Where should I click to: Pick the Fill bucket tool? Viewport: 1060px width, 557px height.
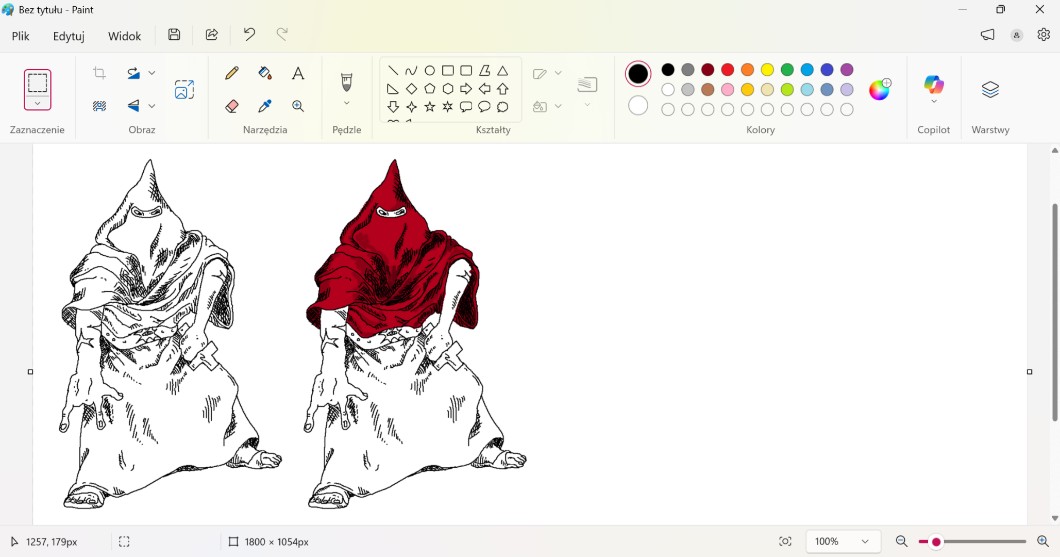coord(265,73)
